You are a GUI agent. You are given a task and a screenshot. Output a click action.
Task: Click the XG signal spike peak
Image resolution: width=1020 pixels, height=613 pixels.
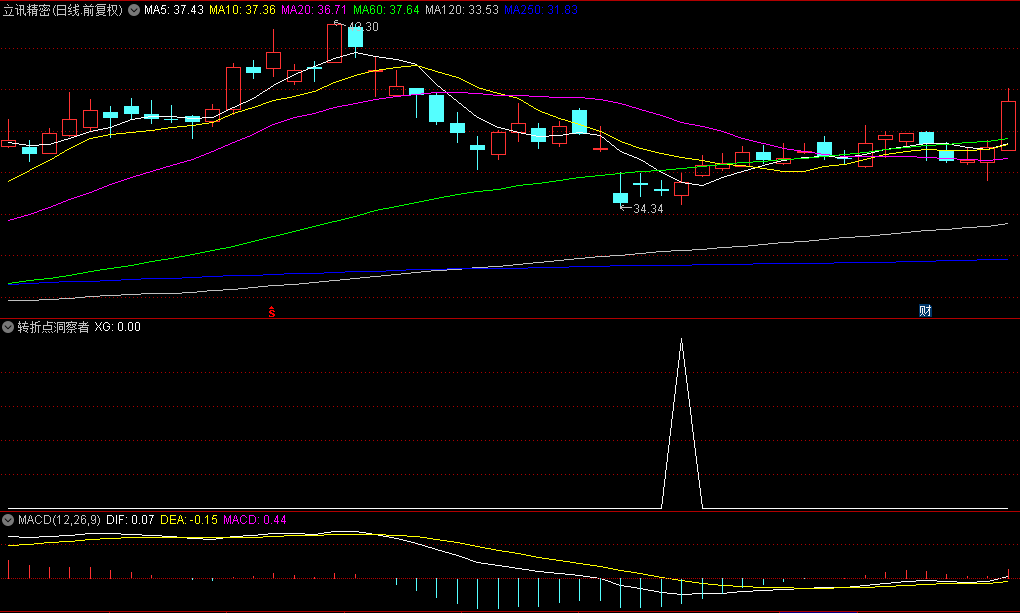[x=681, y=340]
